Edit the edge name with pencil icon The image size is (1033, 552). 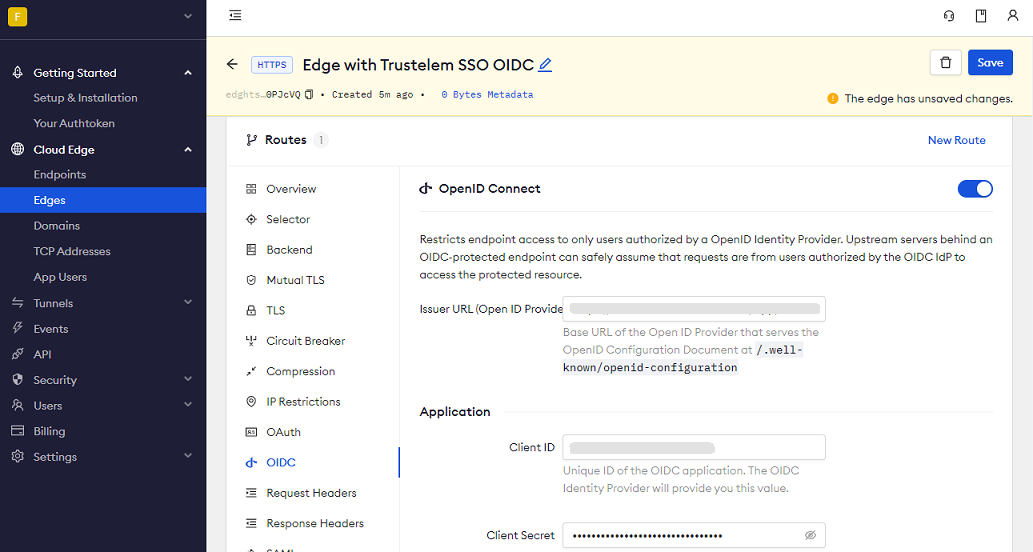pyautogui.click(x=545, y=65)
